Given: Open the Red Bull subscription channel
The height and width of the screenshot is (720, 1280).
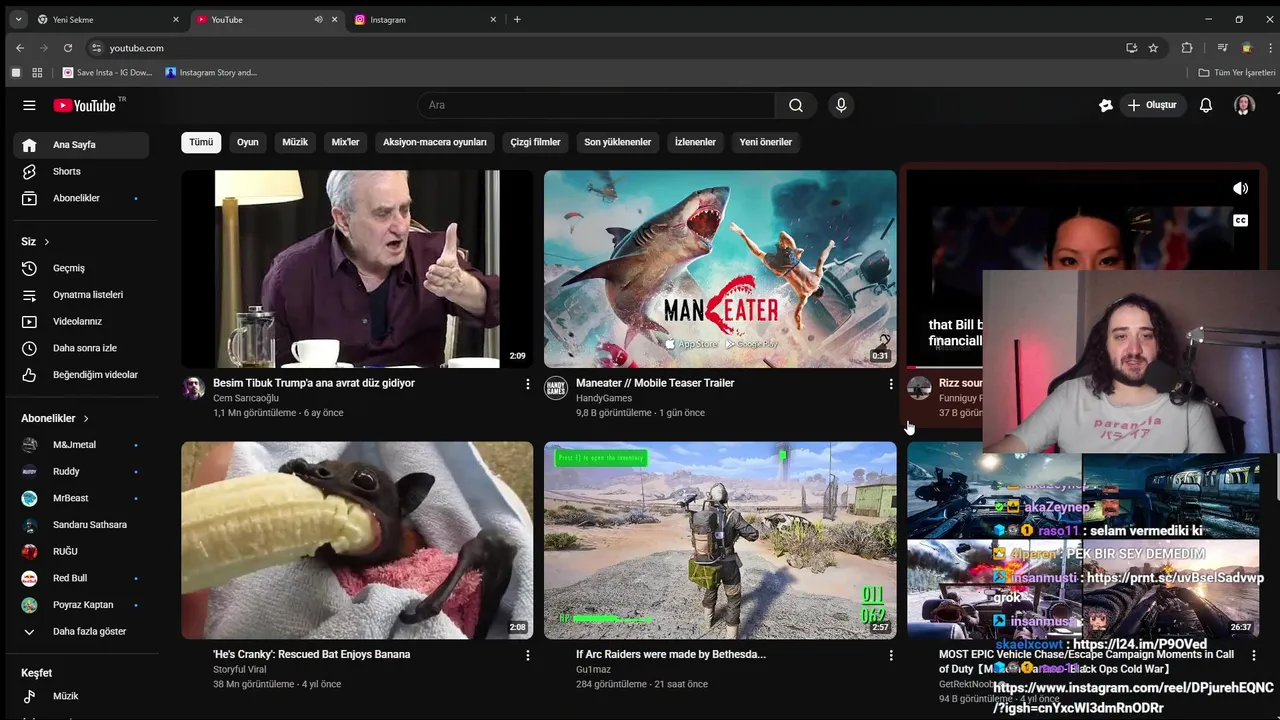Looking at the screenshot, I should tap(81, 578).
